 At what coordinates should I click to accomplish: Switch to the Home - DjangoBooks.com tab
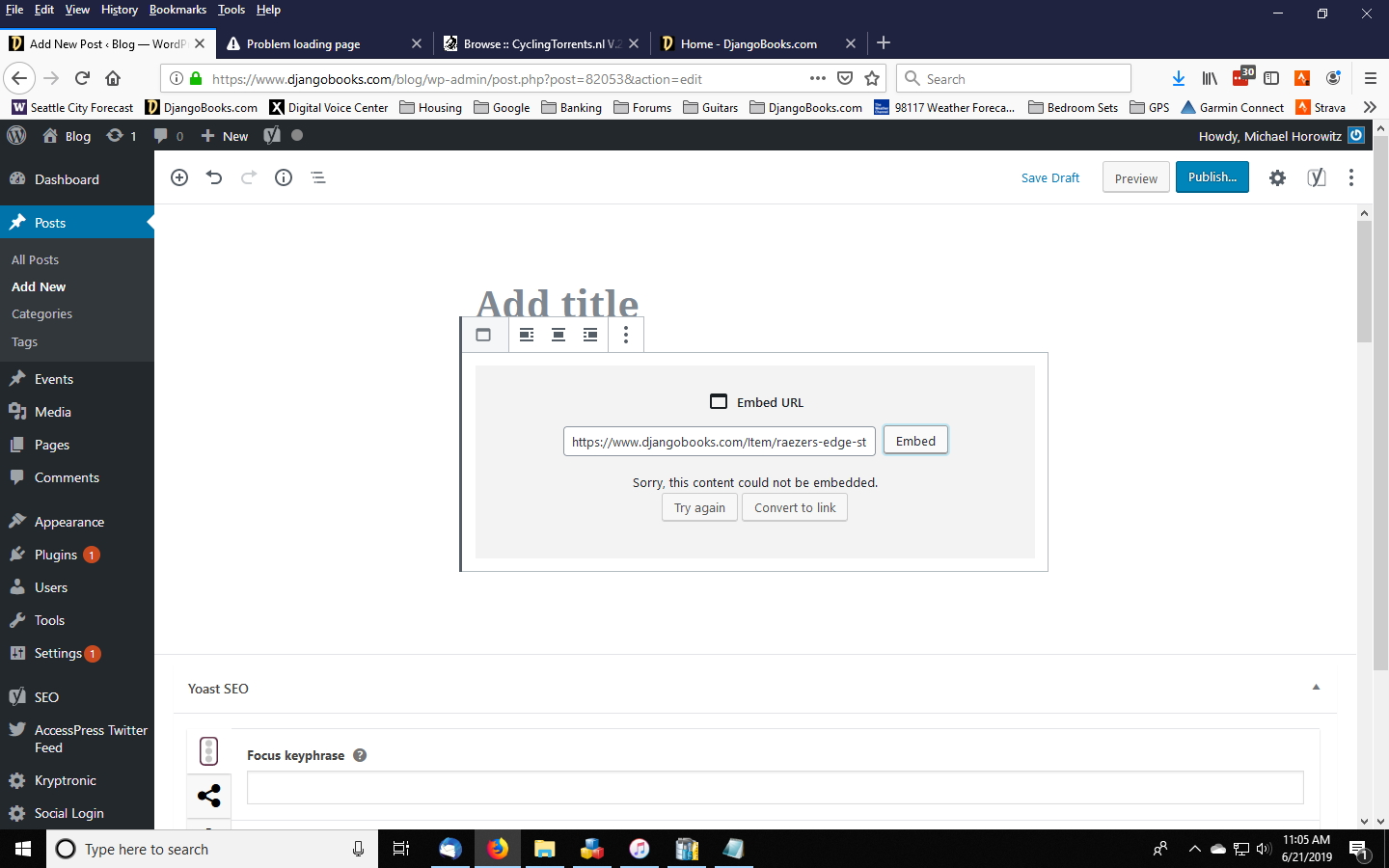pos(749,43)
